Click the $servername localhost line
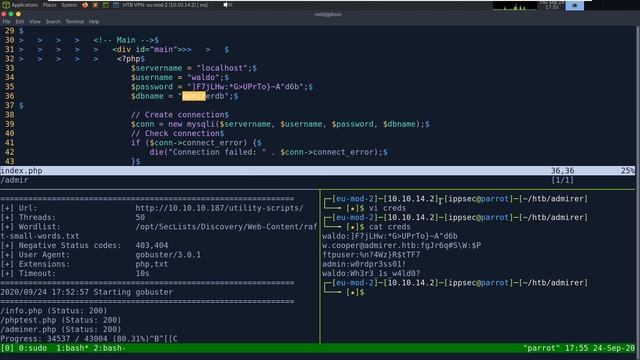This screenshot has width=640, height=360. [x=194, y=68]
